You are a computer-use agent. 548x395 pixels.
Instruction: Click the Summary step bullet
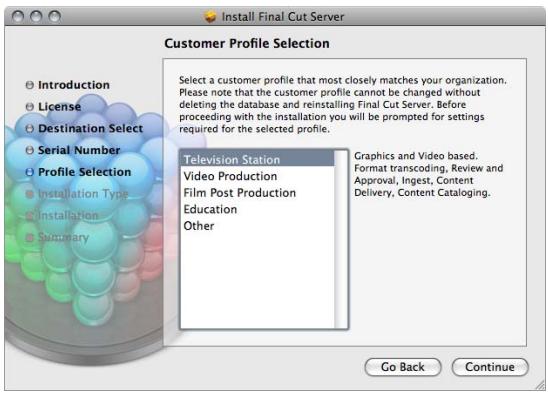pyautogui.click(x=30, y=237)
